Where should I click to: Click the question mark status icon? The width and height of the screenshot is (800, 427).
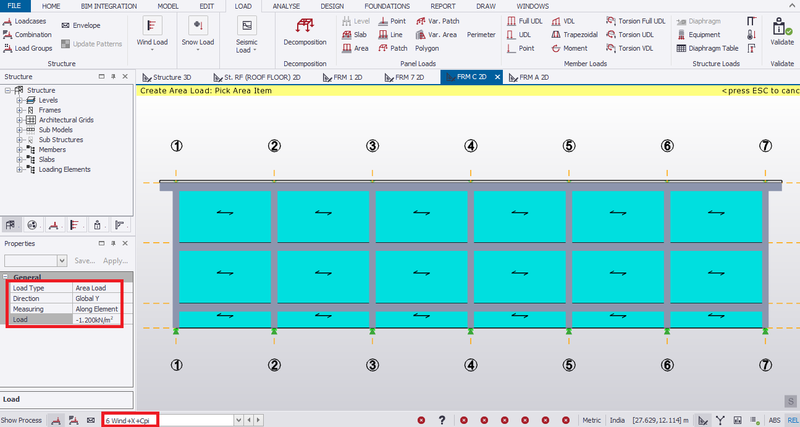(442, 420)
